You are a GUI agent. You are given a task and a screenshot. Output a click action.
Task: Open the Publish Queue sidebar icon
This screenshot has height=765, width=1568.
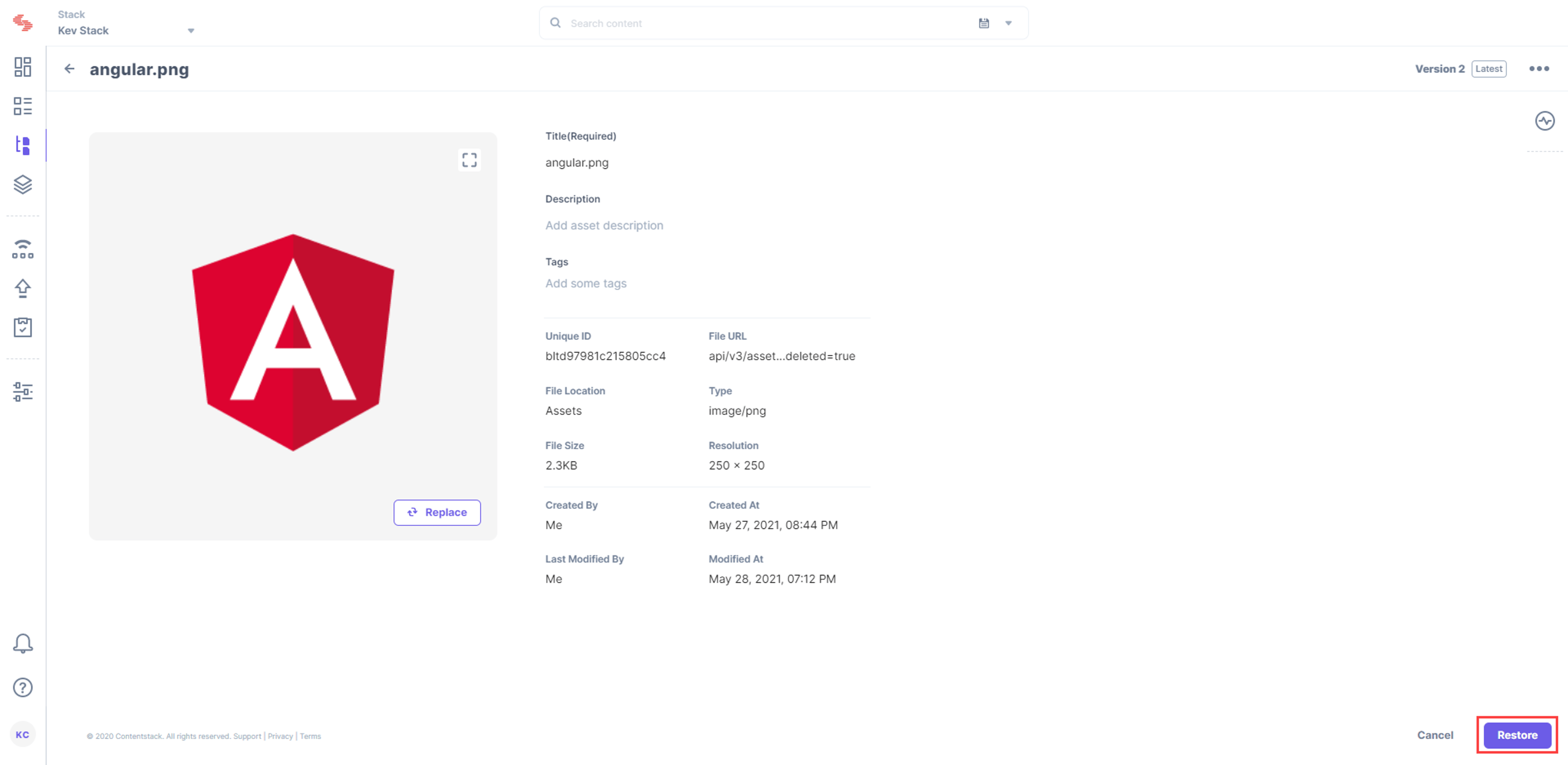[22, 249]
